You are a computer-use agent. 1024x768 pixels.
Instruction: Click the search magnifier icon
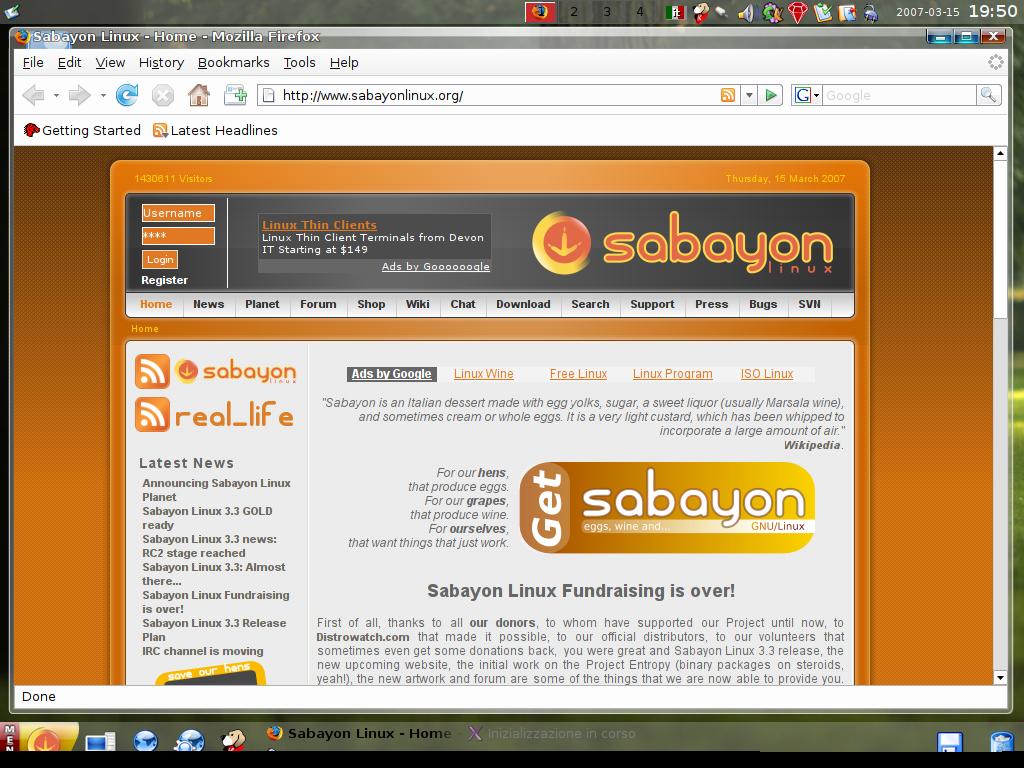(x=989, y=95)
